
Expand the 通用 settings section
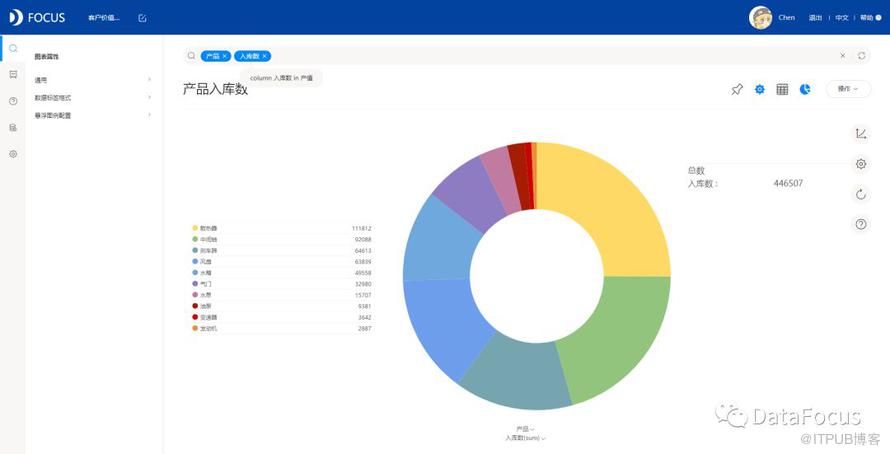[x=93, y=80]
